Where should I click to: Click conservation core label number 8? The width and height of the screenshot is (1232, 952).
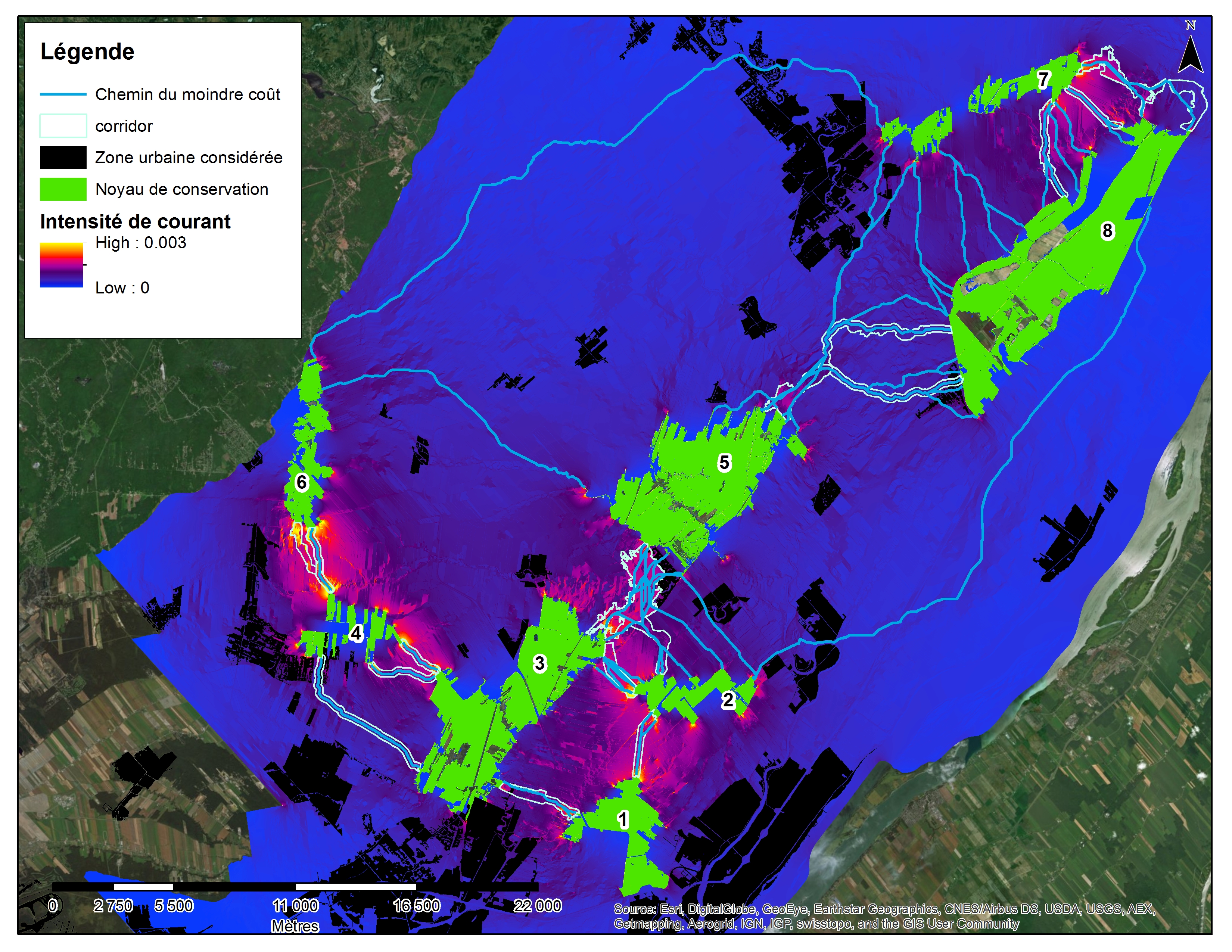tap(1107, 231)
